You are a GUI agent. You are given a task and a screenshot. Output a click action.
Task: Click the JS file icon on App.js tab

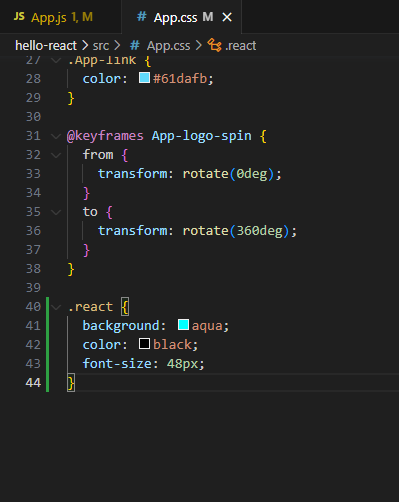(x=19, y=16)
